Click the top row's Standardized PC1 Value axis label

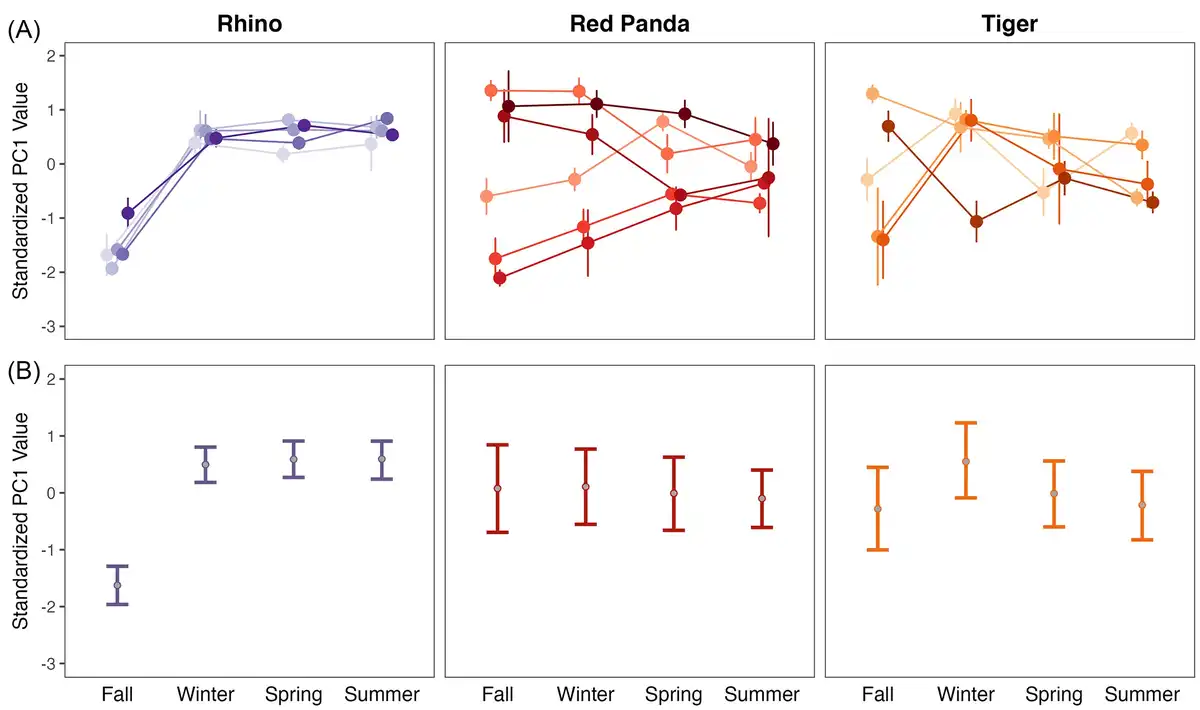coord(20,194)
